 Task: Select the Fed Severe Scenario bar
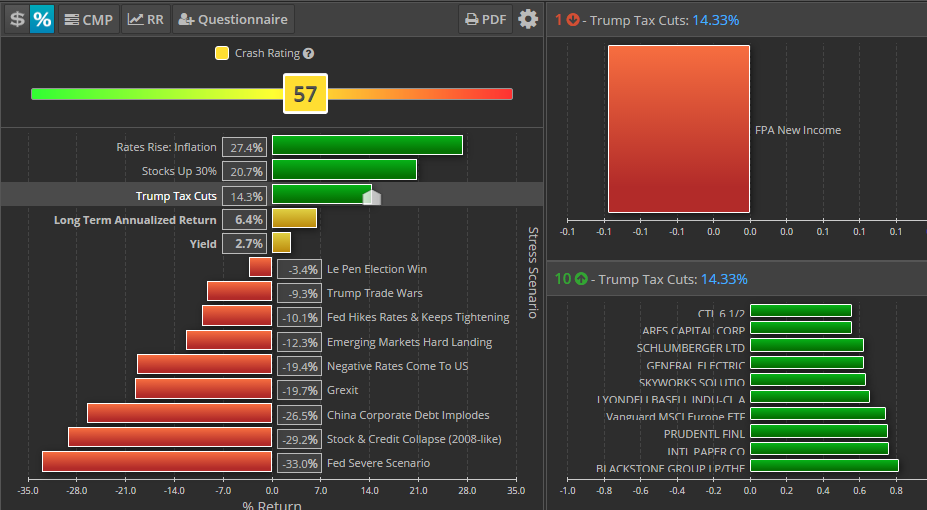pyautogui.click(x=157, y=462)
